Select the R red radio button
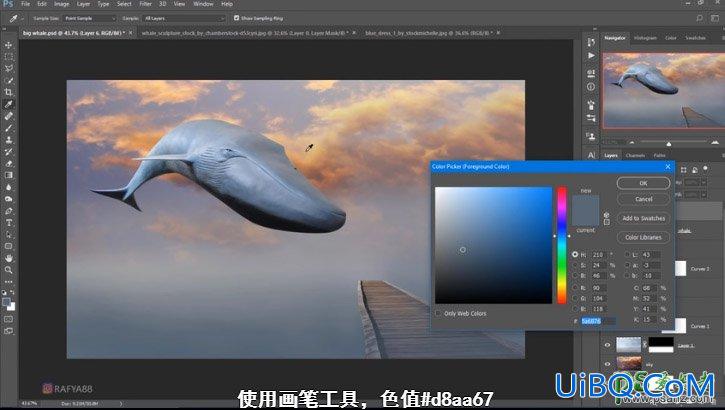The width and height of the screenshot is (725, 410). pyautogui.click(x=575, y=288)
